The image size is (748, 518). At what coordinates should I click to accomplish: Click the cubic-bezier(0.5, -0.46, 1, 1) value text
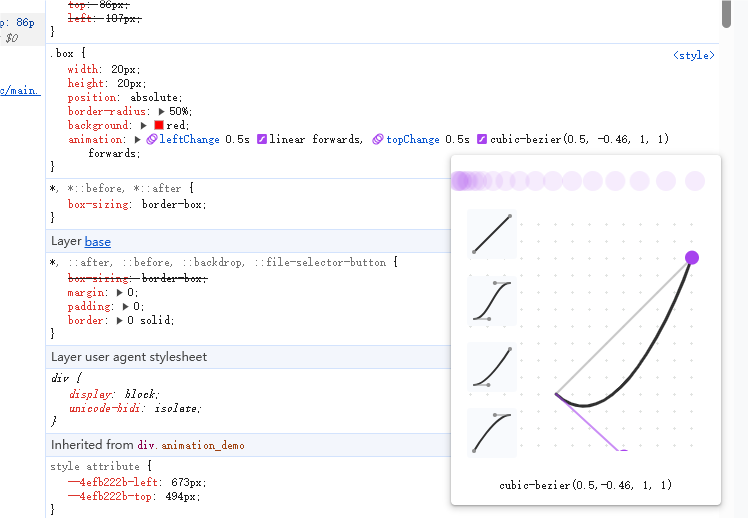click(580, 139)
